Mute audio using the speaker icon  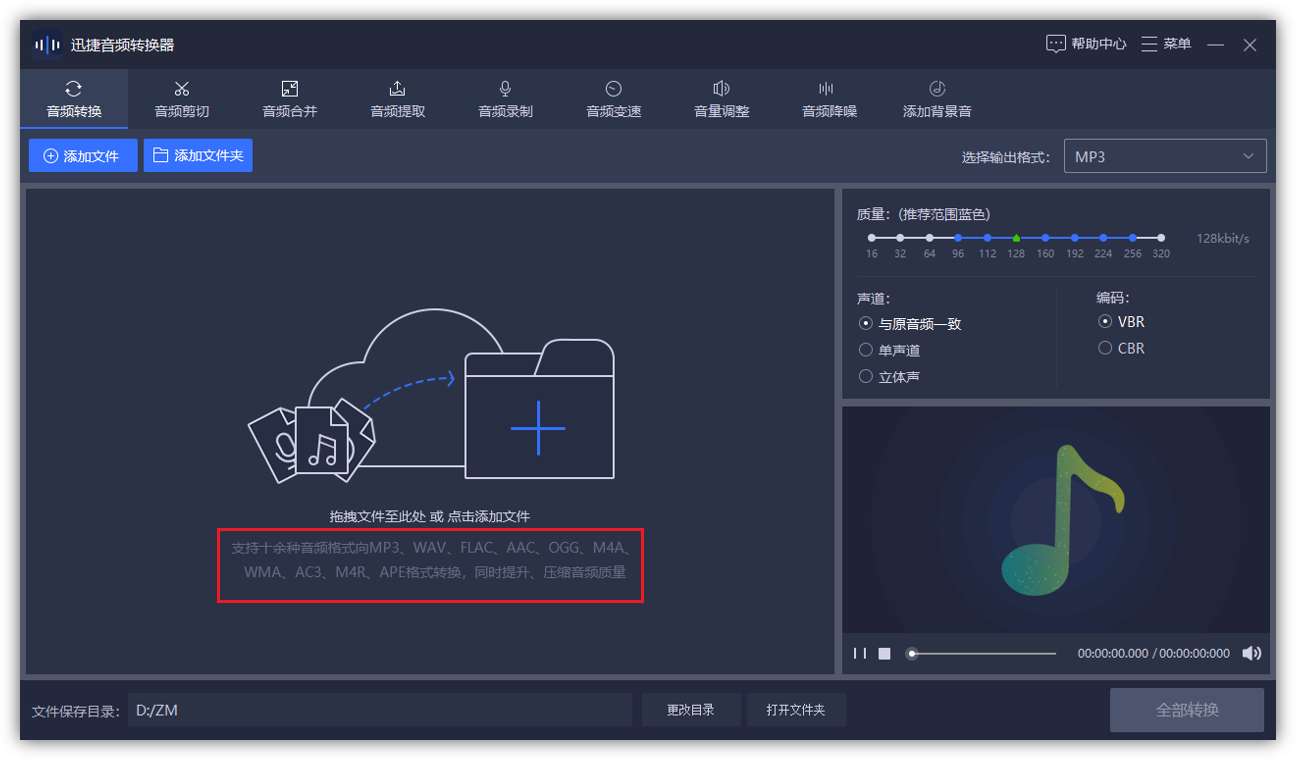(1251, 653)
